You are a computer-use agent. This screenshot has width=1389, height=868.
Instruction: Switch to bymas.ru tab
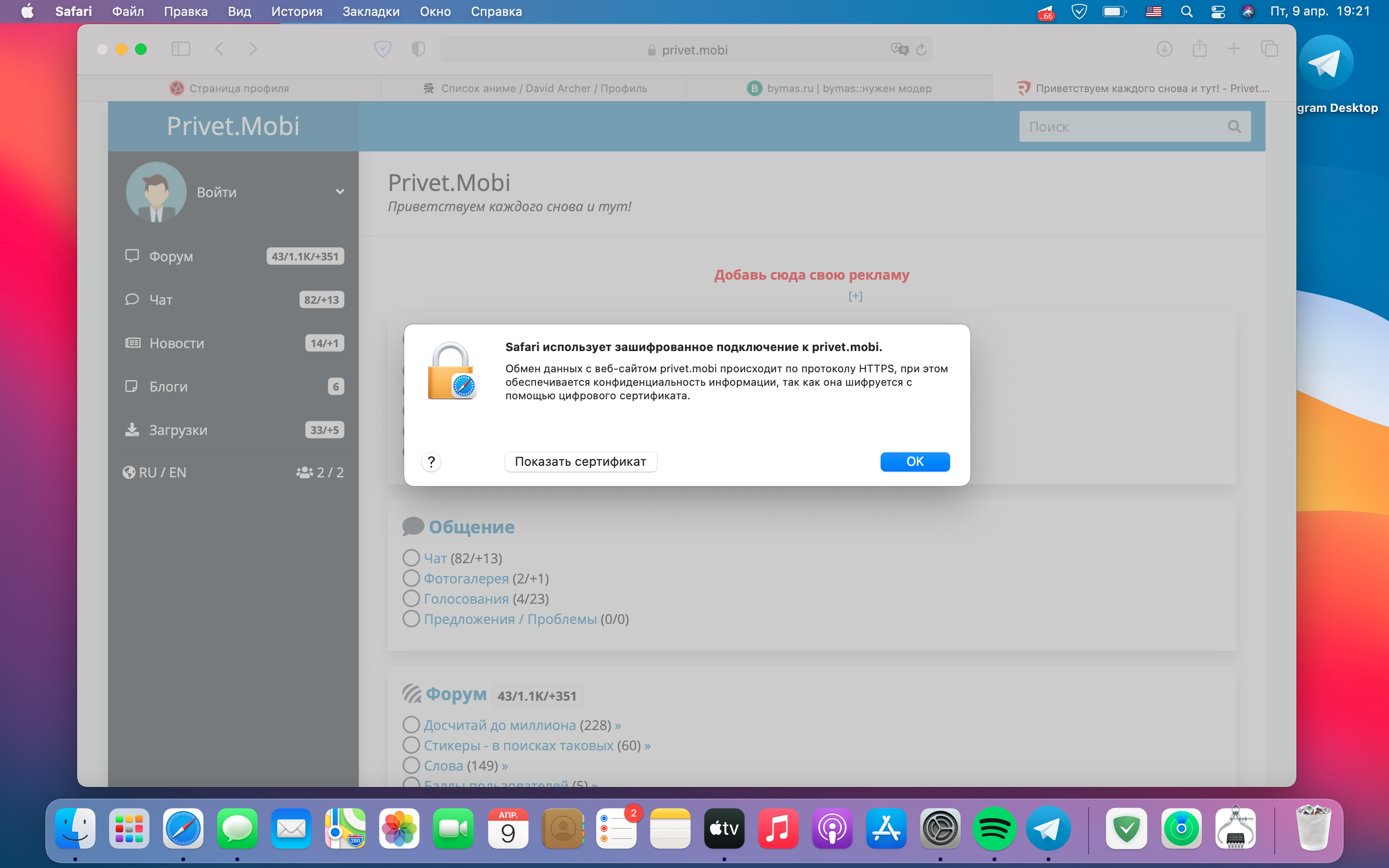[839, 88]
